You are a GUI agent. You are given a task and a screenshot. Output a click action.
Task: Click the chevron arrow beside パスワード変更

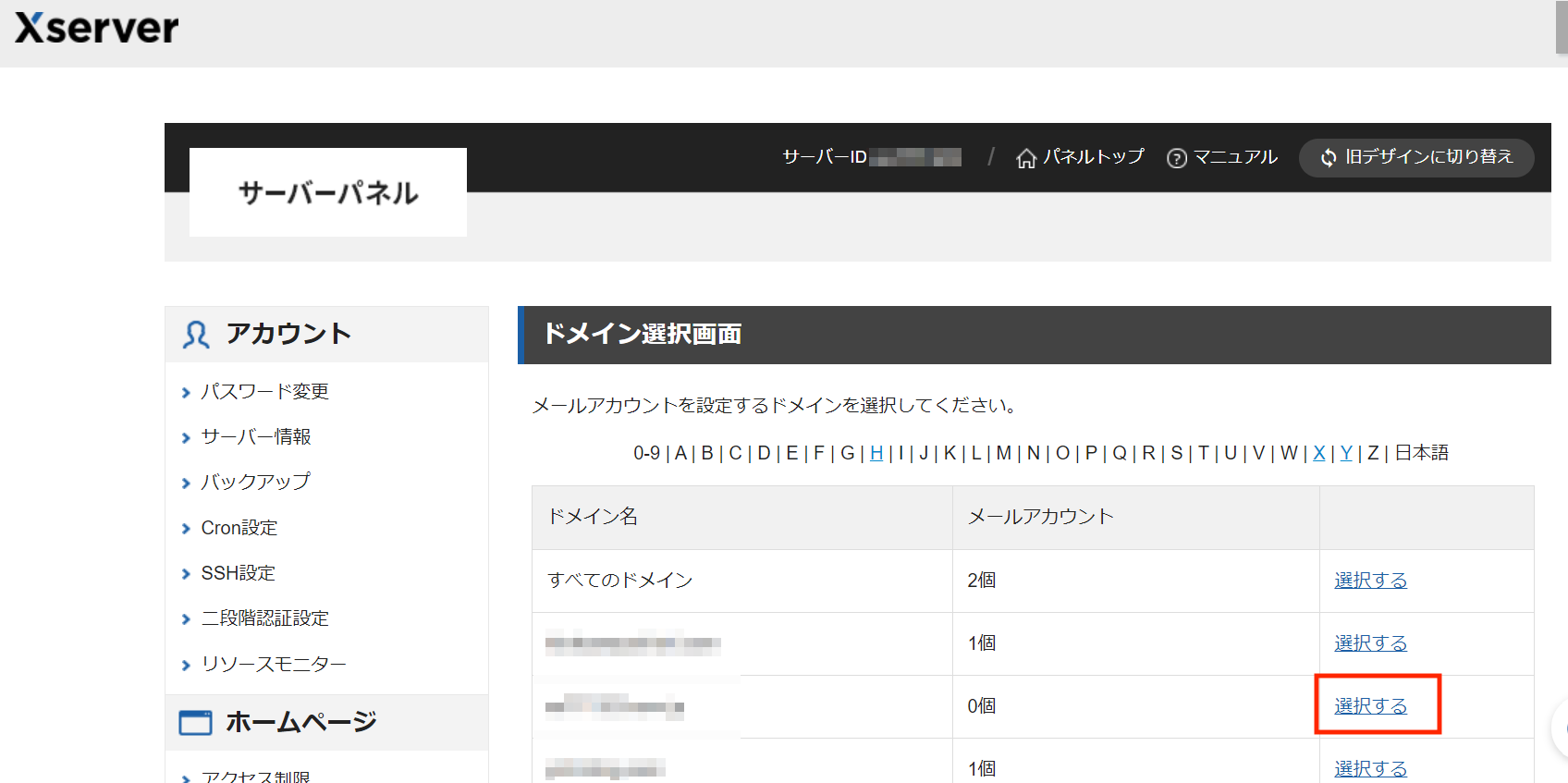pos(186,393)
